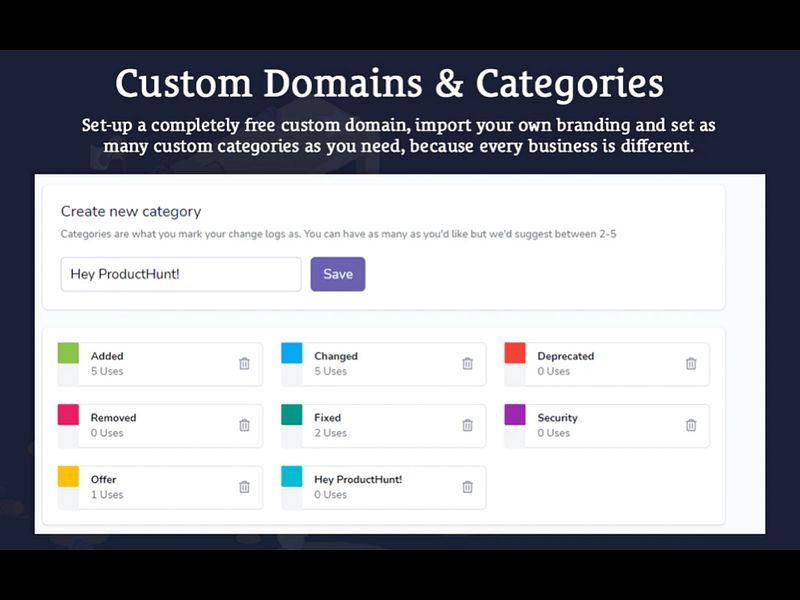Image resolution: width=800 pixels, height=600 pixels.
Task: Open the teal swatch for Fixed
Action: pos(292,415)
